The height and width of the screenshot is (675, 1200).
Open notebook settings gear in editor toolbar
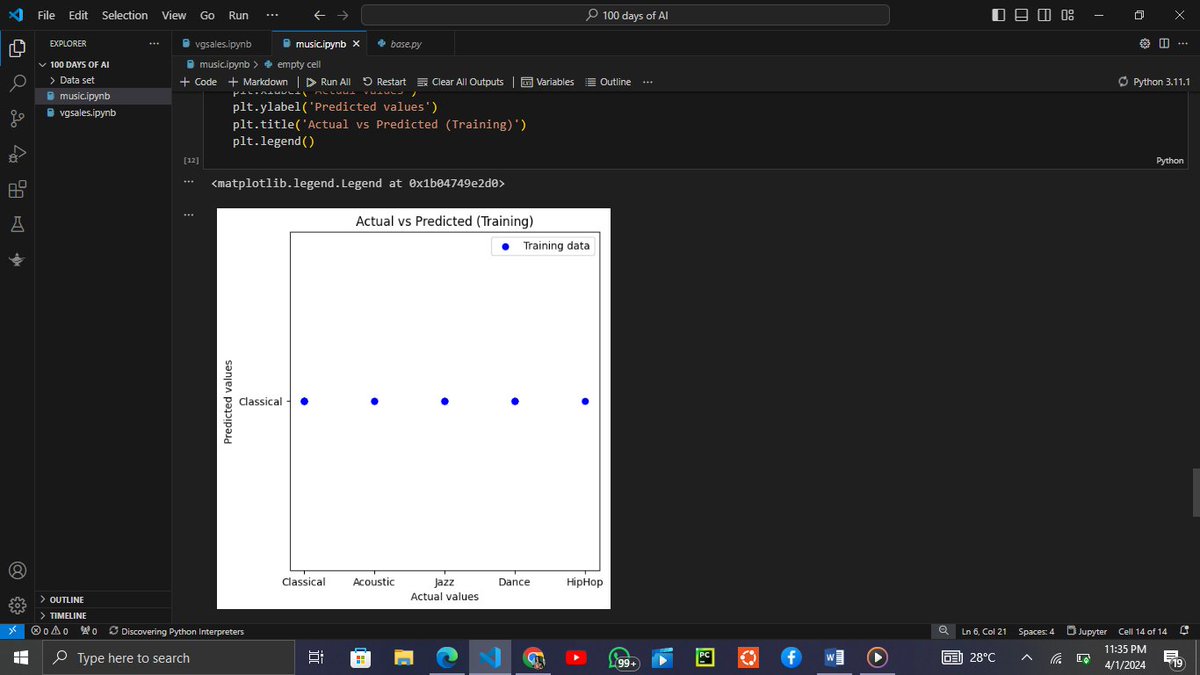point(1145,44)
